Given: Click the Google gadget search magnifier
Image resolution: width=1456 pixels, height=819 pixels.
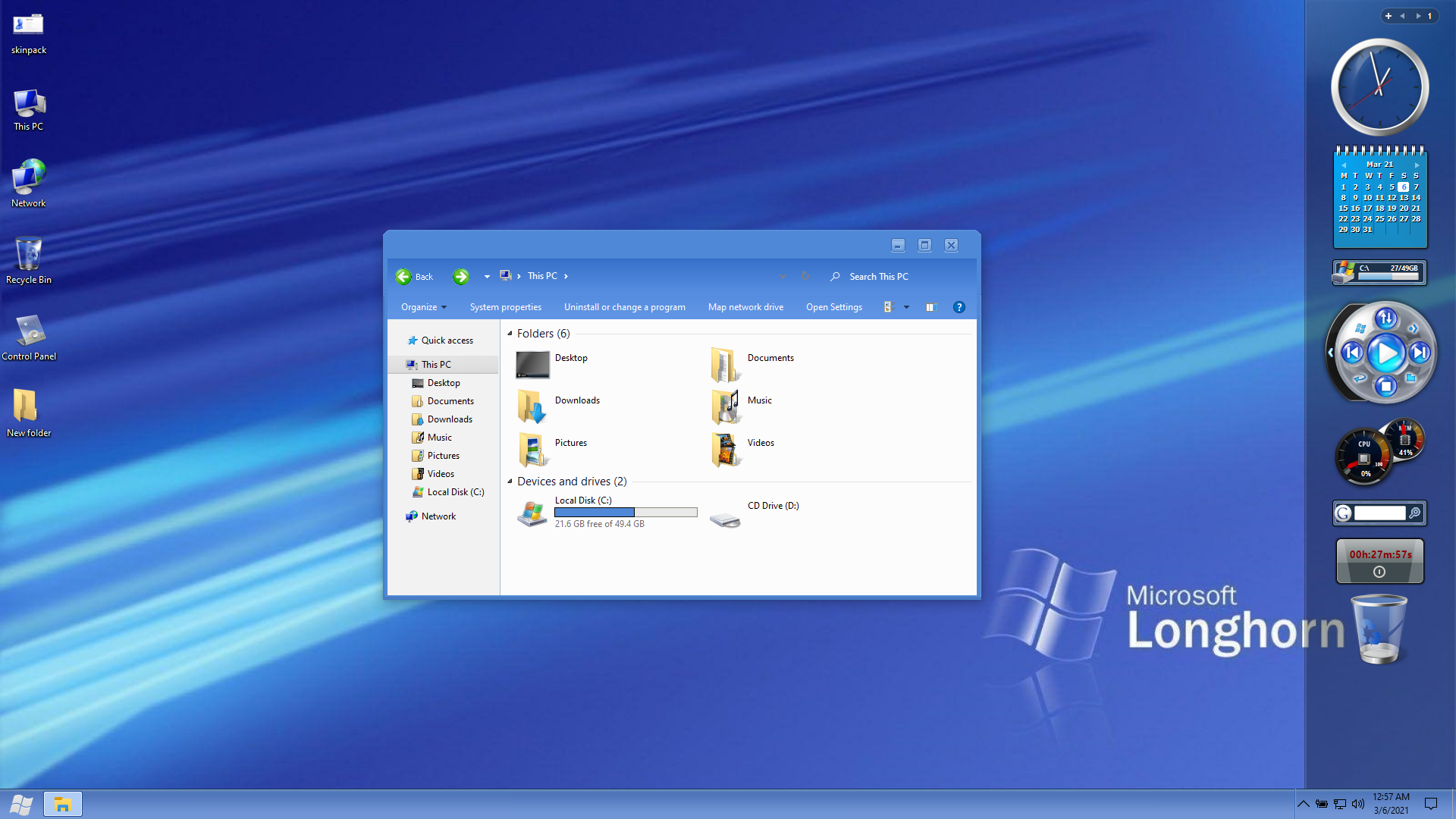Looking at the screenshot, I should tap(1414, 513).
